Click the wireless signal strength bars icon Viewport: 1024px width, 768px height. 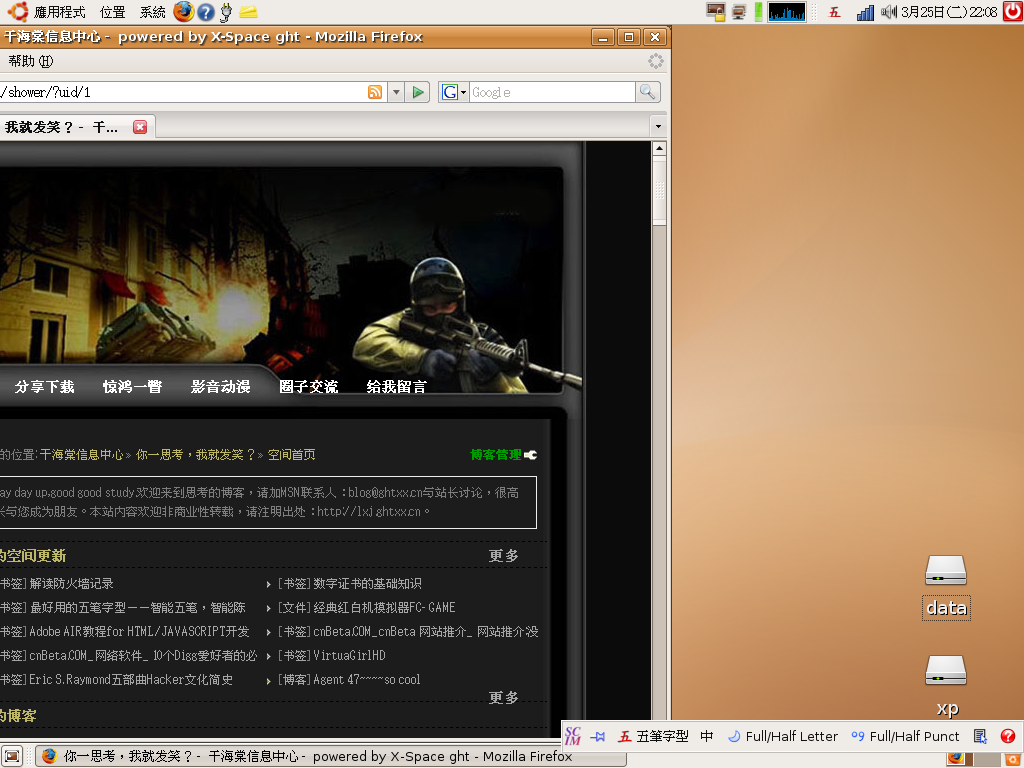click(865, 12)
